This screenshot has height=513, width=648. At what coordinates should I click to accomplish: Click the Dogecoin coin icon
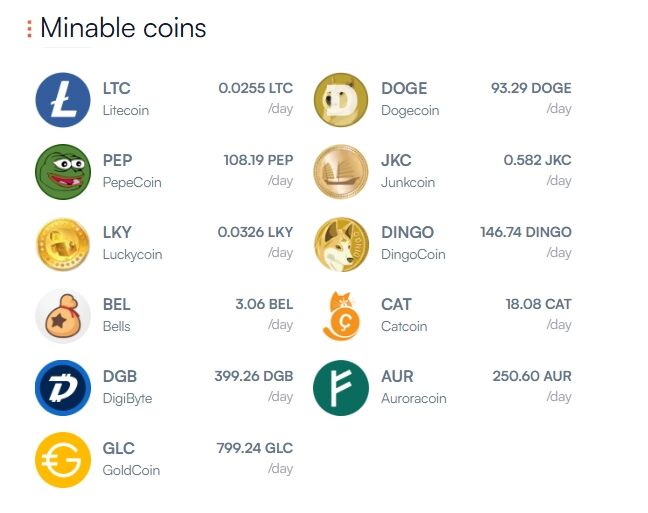pos(341,99)
